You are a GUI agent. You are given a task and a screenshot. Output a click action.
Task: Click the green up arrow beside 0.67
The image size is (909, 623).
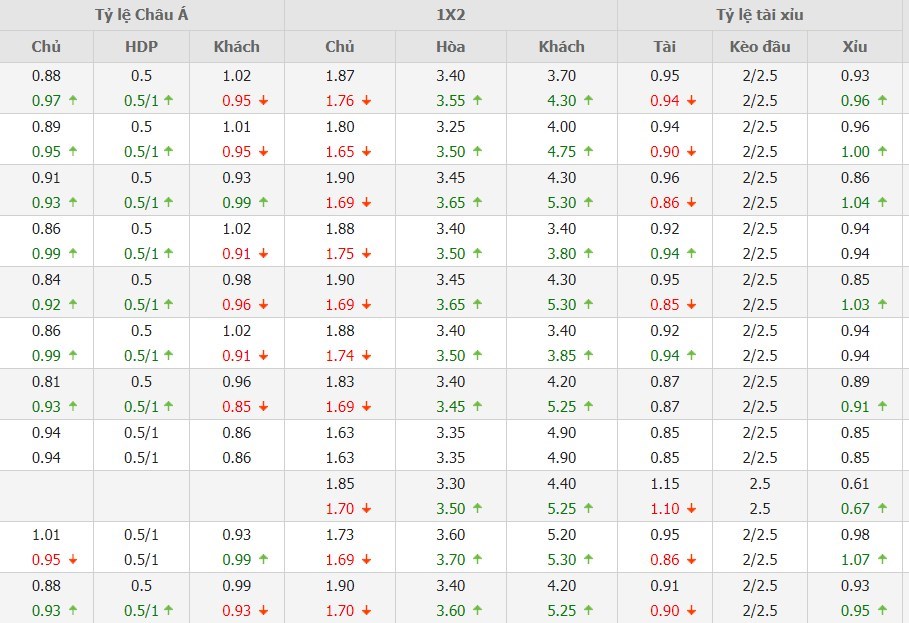[x=882, y=508]
